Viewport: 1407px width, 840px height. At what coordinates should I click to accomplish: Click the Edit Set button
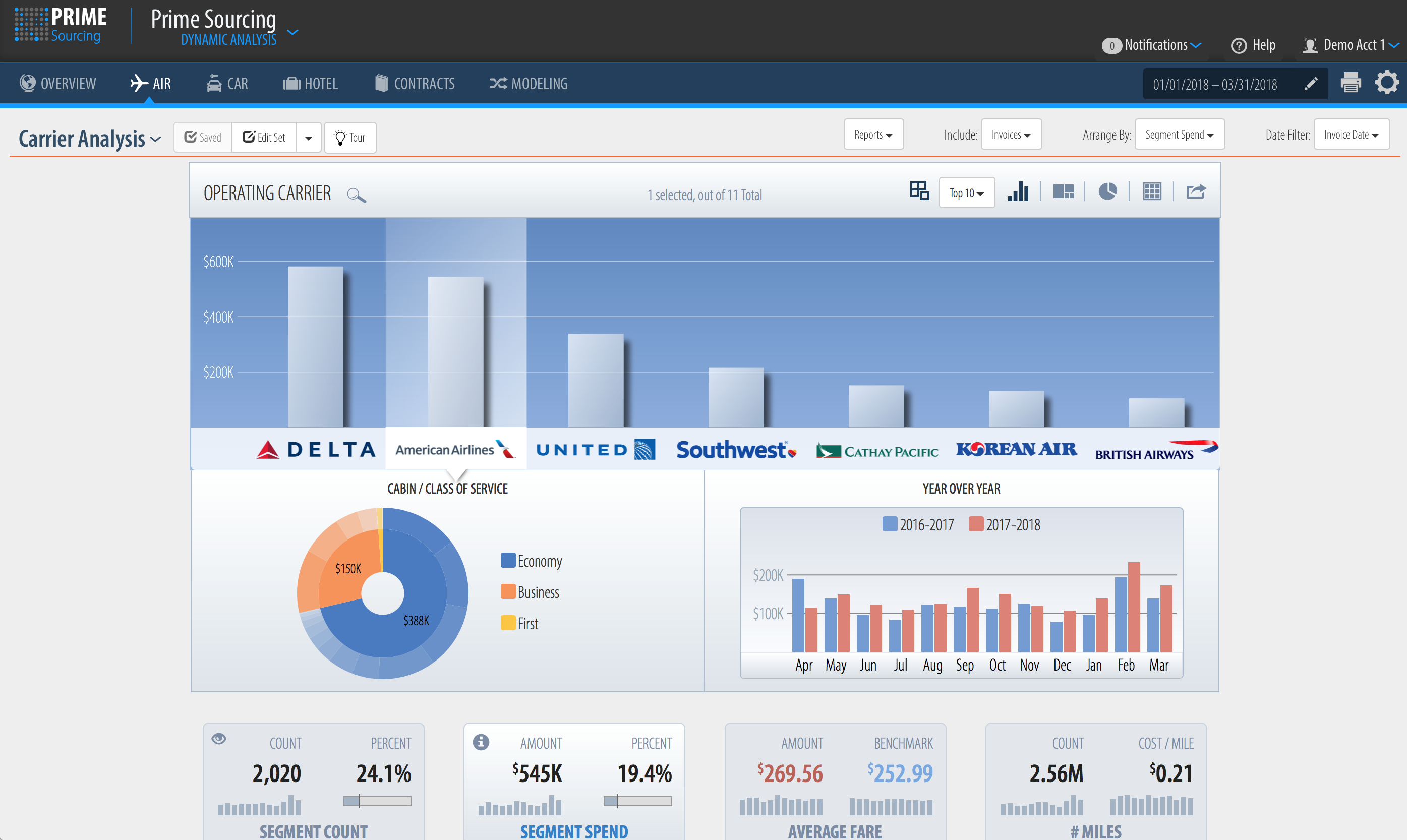pyautogui.click(x=264, y=138)
